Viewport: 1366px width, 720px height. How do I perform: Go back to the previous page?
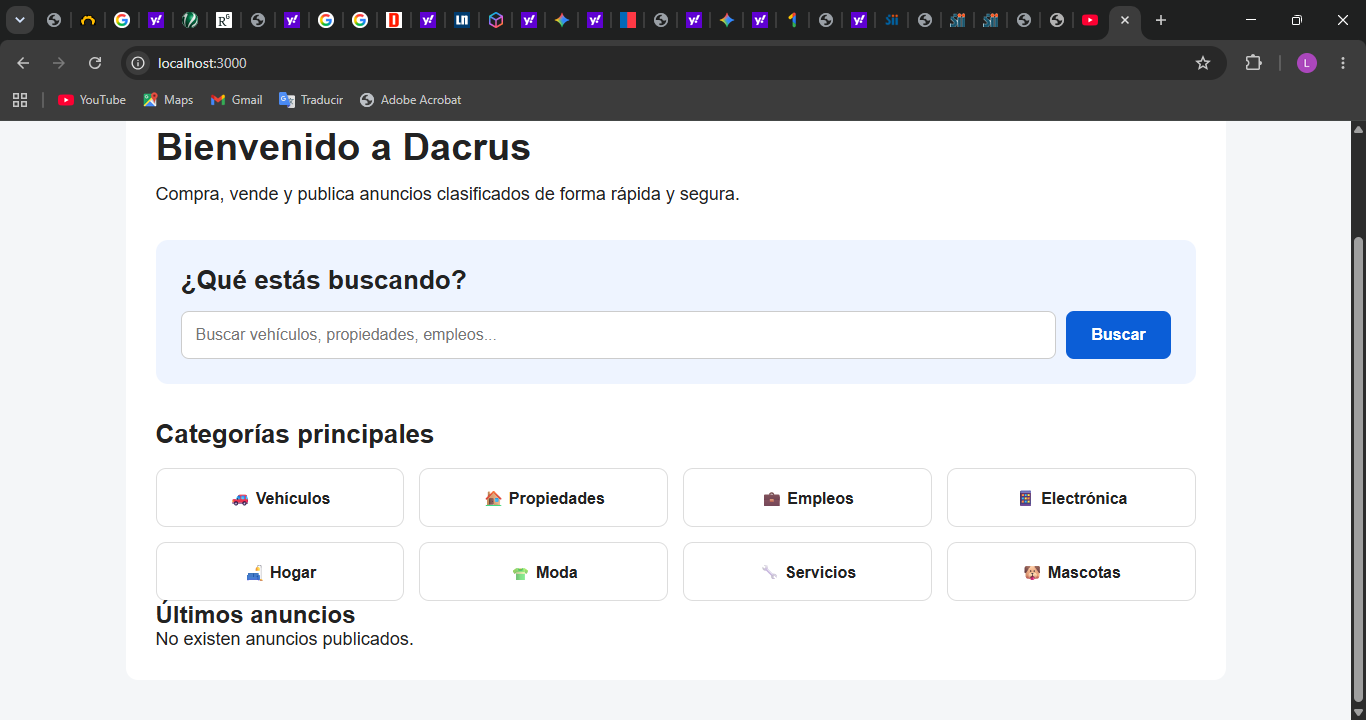(23, 63)
